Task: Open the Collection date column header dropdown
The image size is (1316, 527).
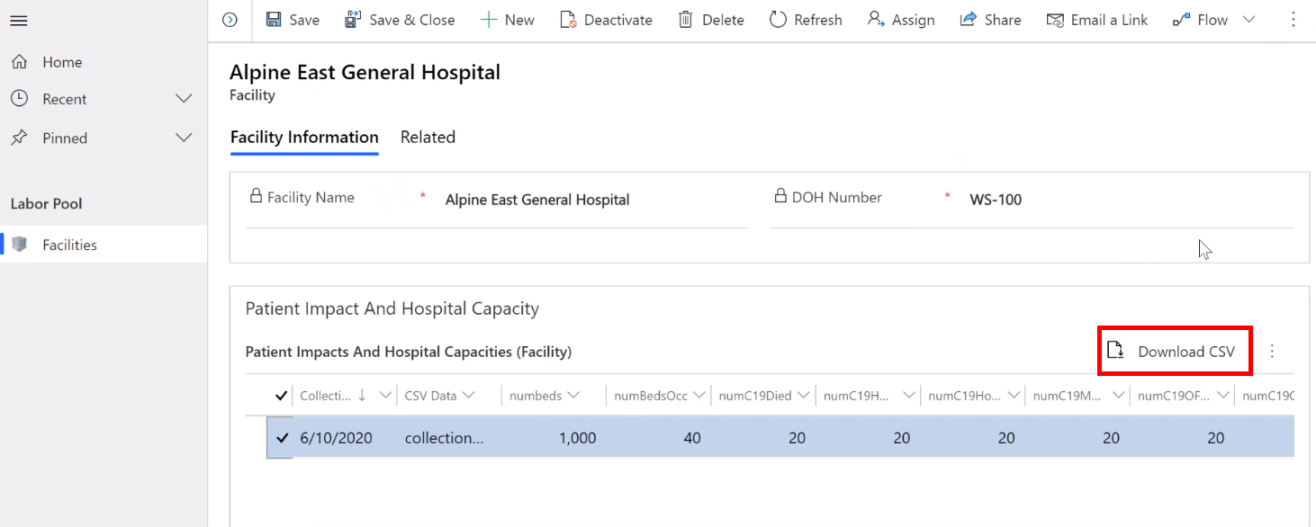Action: click(x=386, y=396)
